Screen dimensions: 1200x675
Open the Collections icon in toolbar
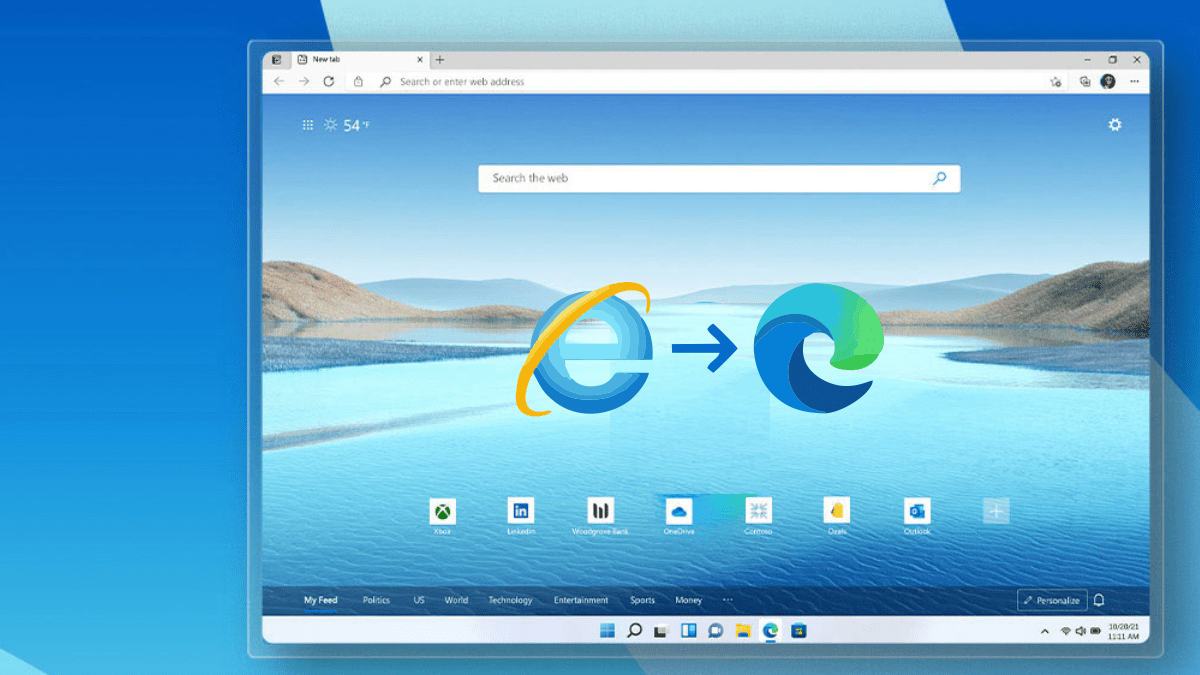click(x=1085, y=82)
